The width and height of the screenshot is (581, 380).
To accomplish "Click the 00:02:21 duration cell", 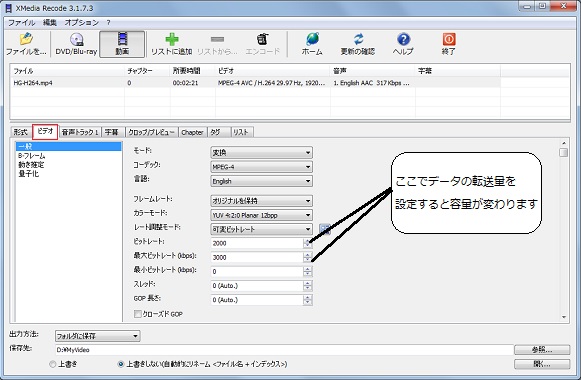I will coord(185,83).
